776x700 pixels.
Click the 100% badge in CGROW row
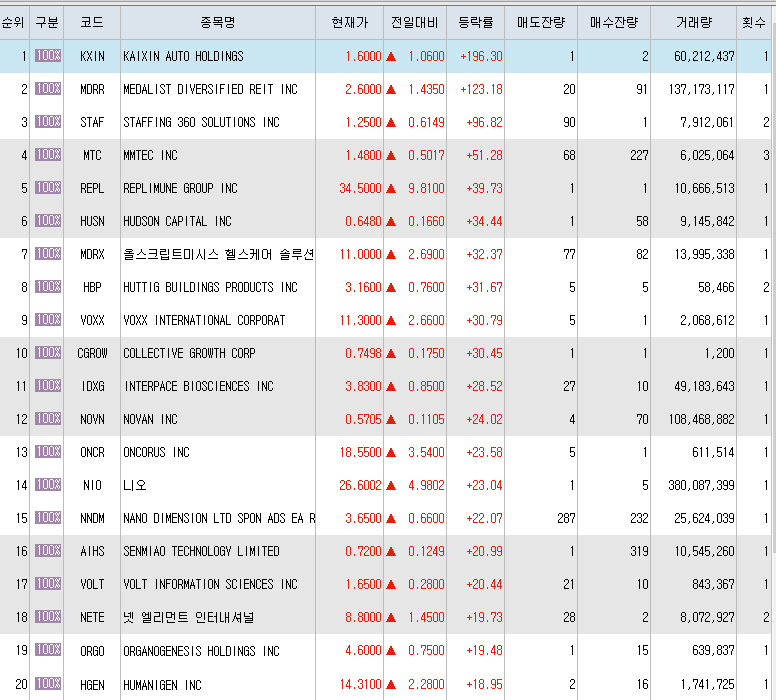(48, 352)
